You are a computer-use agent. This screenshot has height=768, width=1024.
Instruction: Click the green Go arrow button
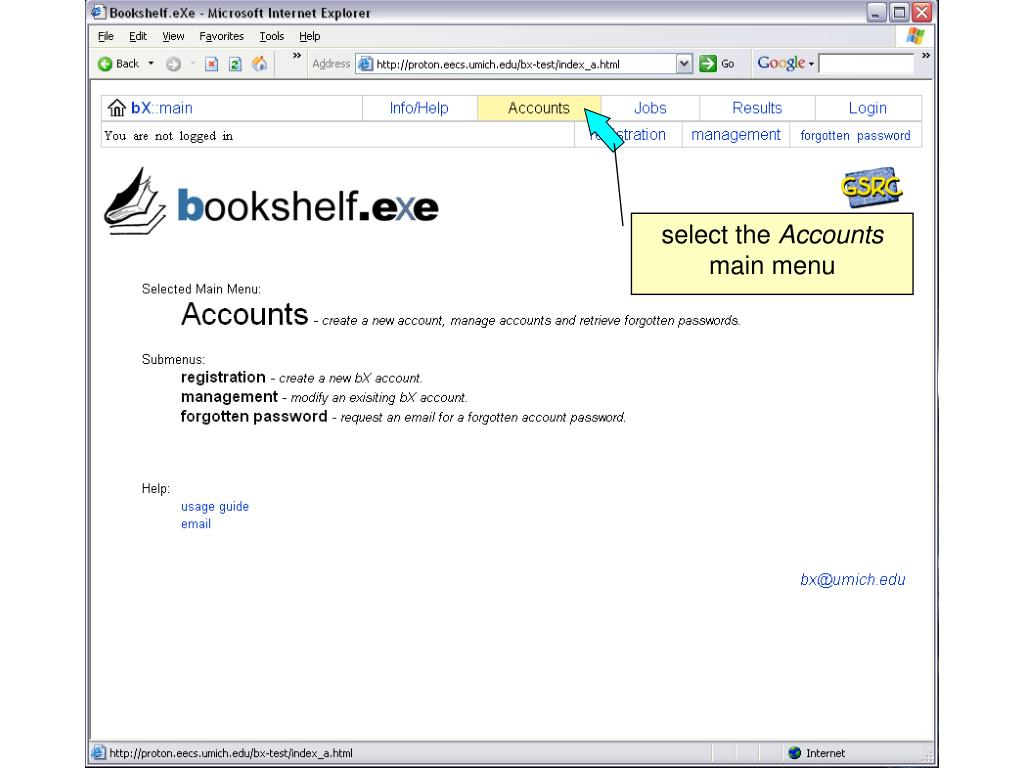pyautogui.click(x=707, y=64)
